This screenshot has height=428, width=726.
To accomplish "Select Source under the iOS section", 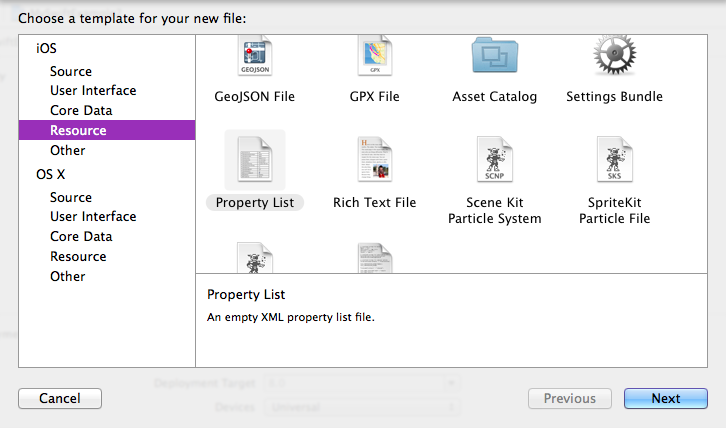I will click(71, 71).
